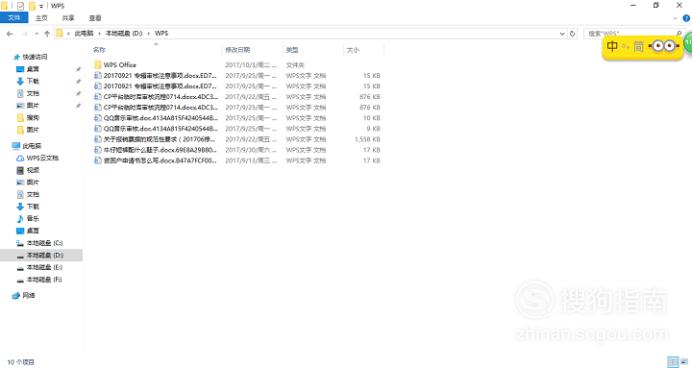The width and height of the screenshot is (692, 368).
Task: Click the 10 个项目 status bar text
Action: (x=21, y=362)
